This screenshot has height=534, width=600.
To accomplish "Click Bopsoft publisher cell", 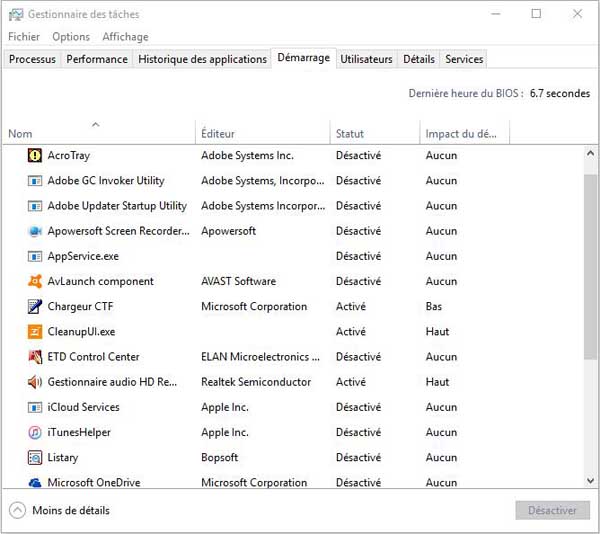I will (220, 457).
